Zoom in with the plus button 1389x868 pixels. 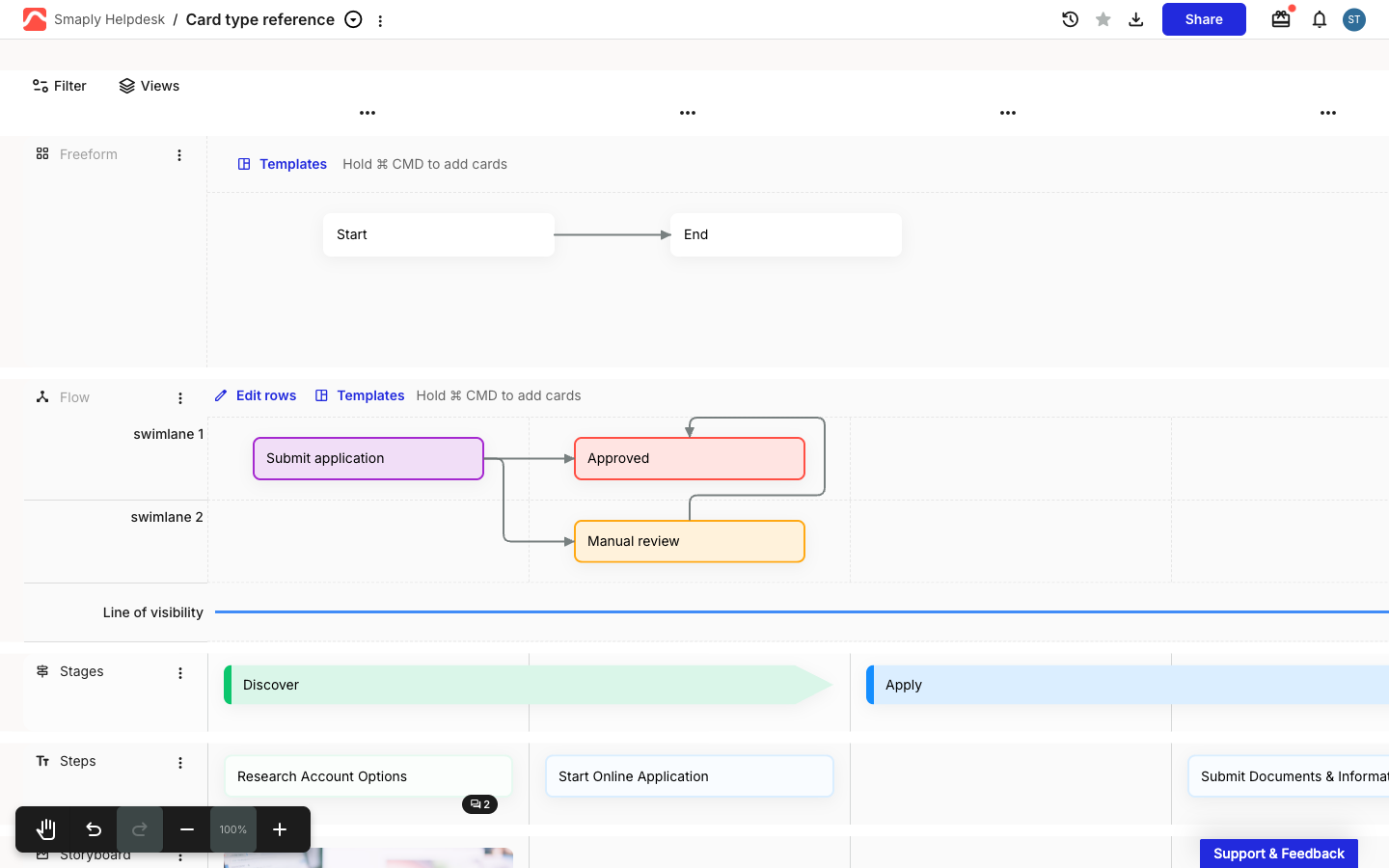(x=280, y=829)
